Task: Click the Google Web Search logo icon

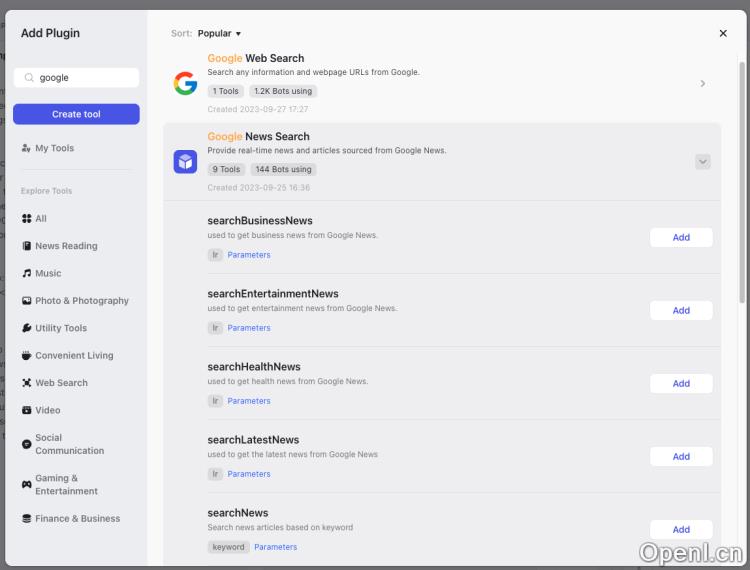Action: click(185, 83)
